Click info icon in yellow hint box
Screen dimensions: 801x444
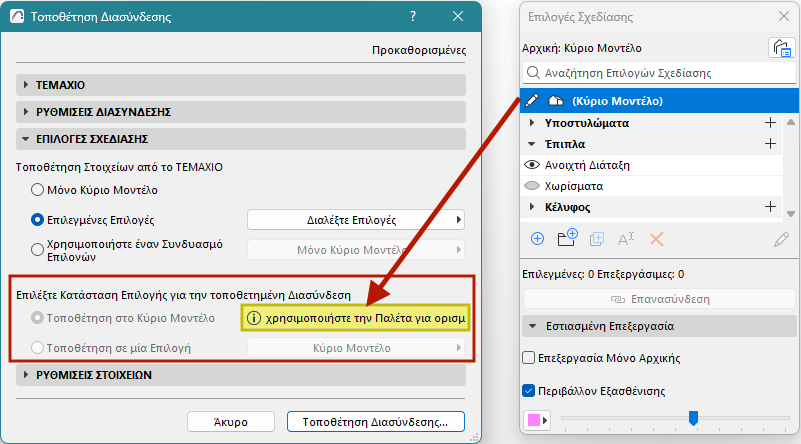point(253,318)
